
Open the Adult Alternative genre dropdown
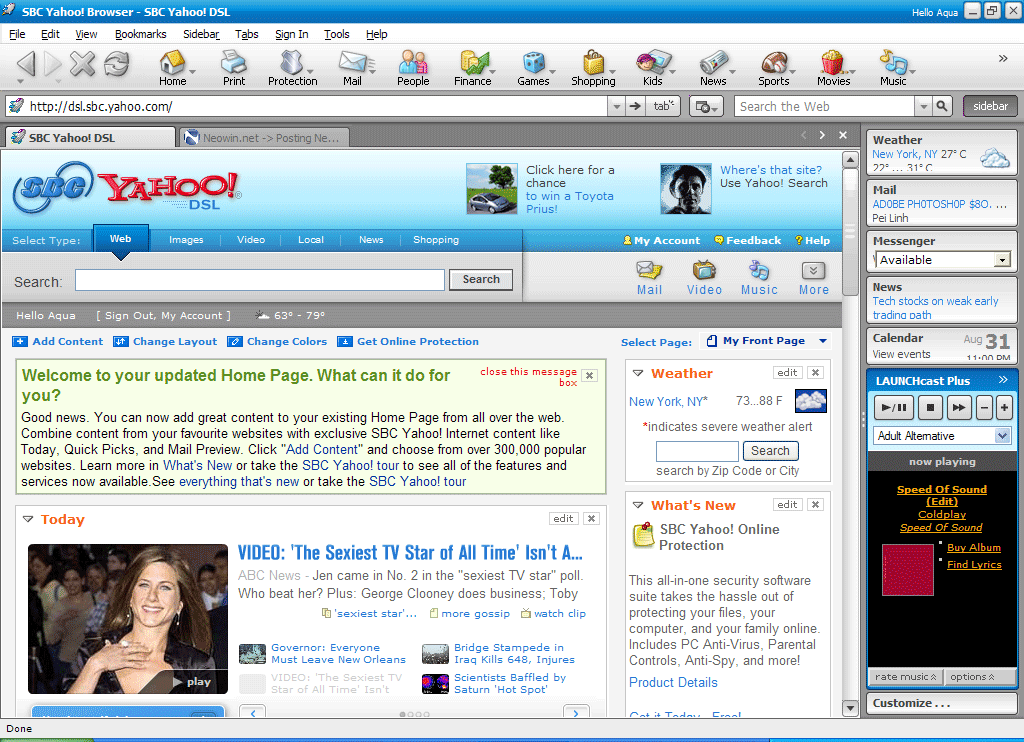[1001, 435]
